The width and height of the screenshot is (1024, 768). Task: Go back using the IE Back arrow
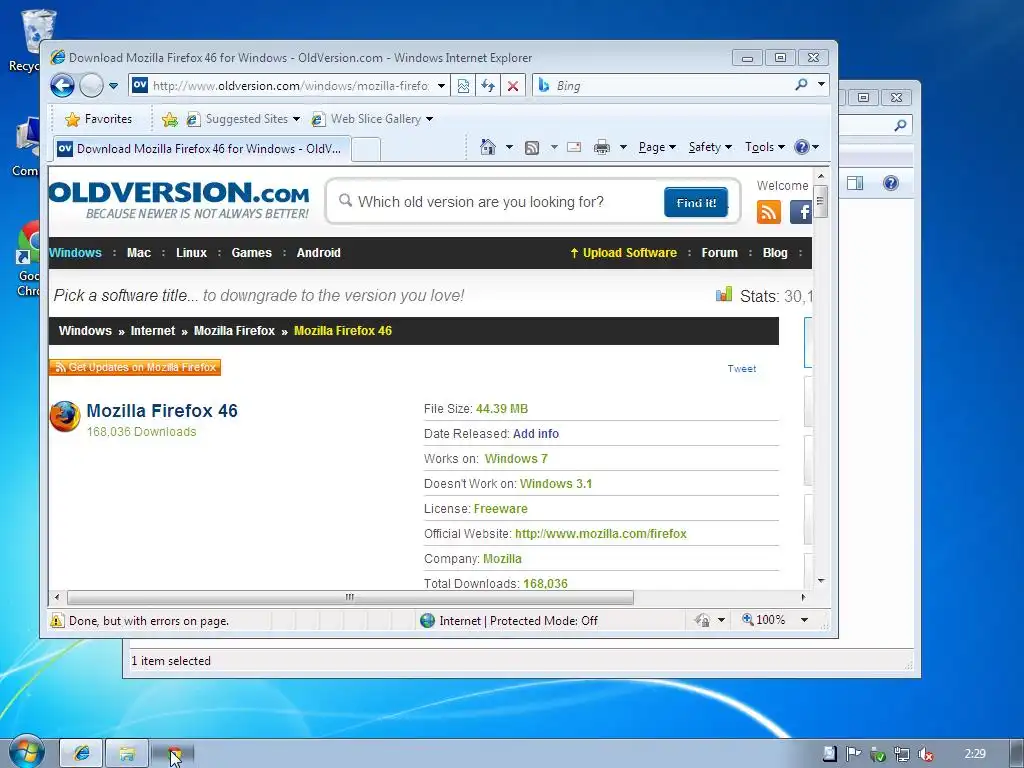pyautogui.click(x=63, y=86)
